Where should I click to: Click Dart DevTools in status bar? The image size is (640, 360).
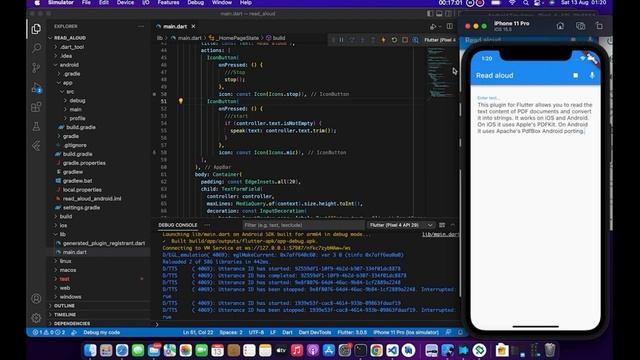pos(315,332)
